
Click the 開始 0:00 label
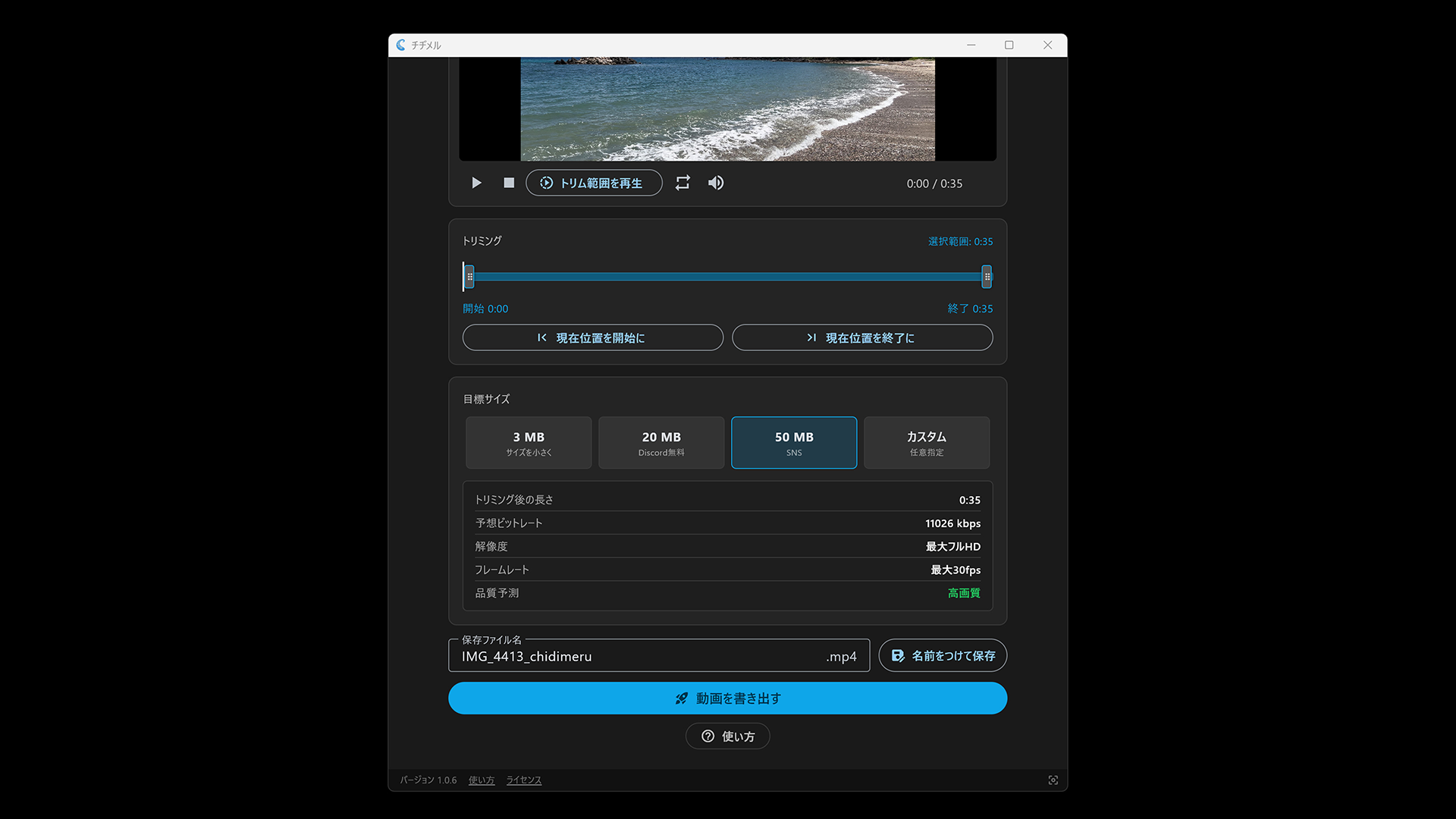click(x=485, y=309)
